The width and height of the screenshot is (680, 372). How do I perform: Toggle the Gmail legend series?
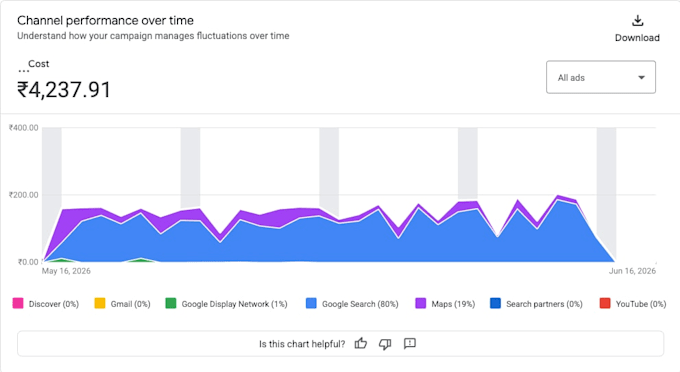pyautogui.click(x=122, y=304)
